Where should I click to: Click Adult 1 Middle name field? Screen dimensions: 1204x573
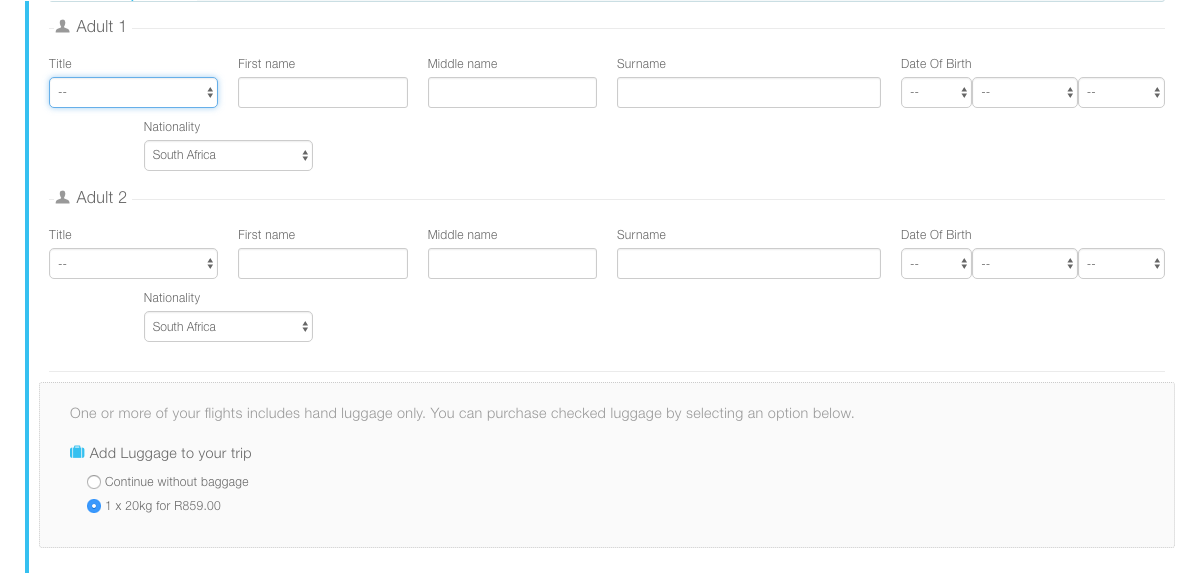pos(512,92)
